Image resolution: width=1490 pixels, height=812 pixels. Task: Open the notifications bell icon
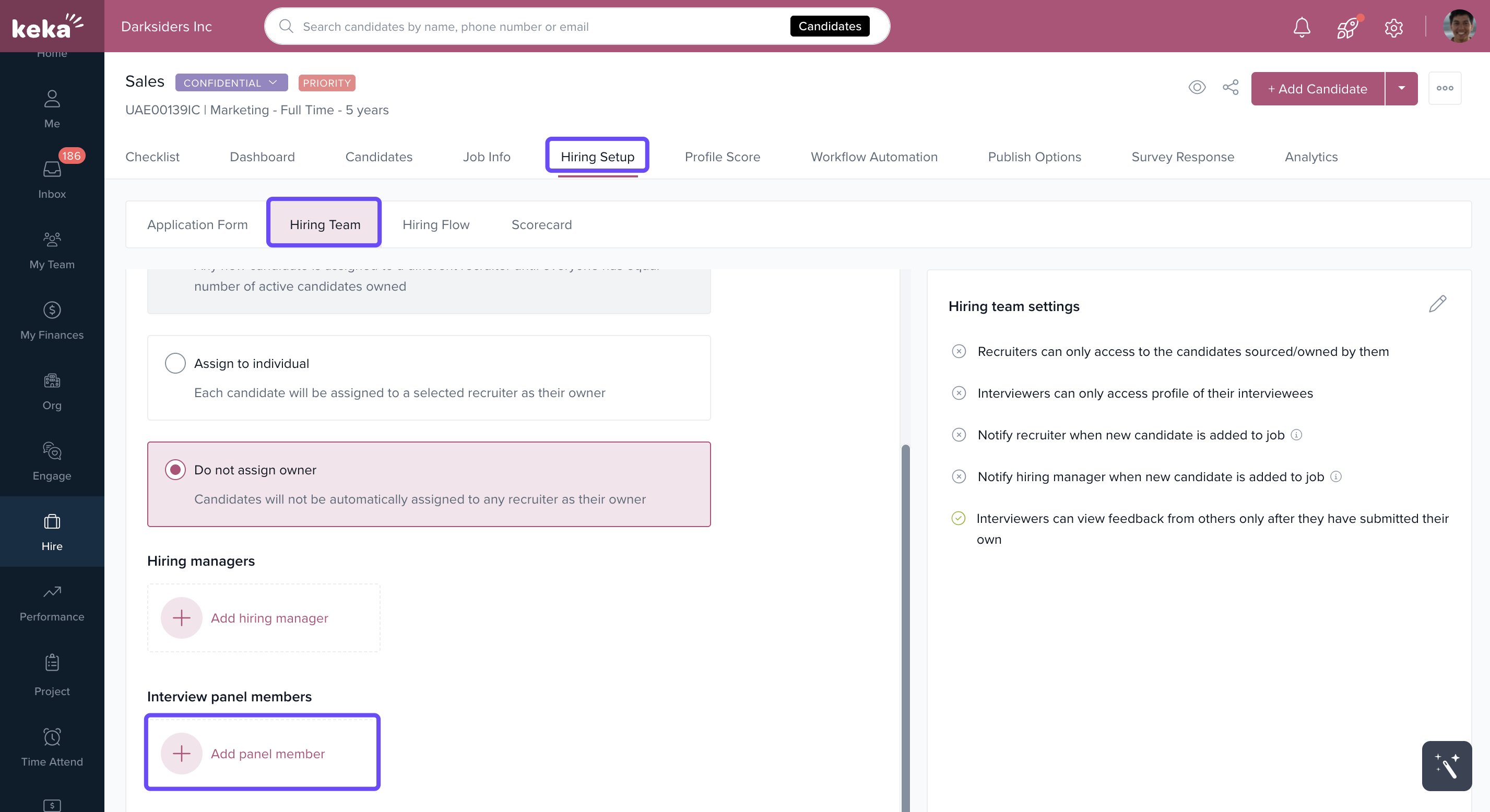[1302, 27]
